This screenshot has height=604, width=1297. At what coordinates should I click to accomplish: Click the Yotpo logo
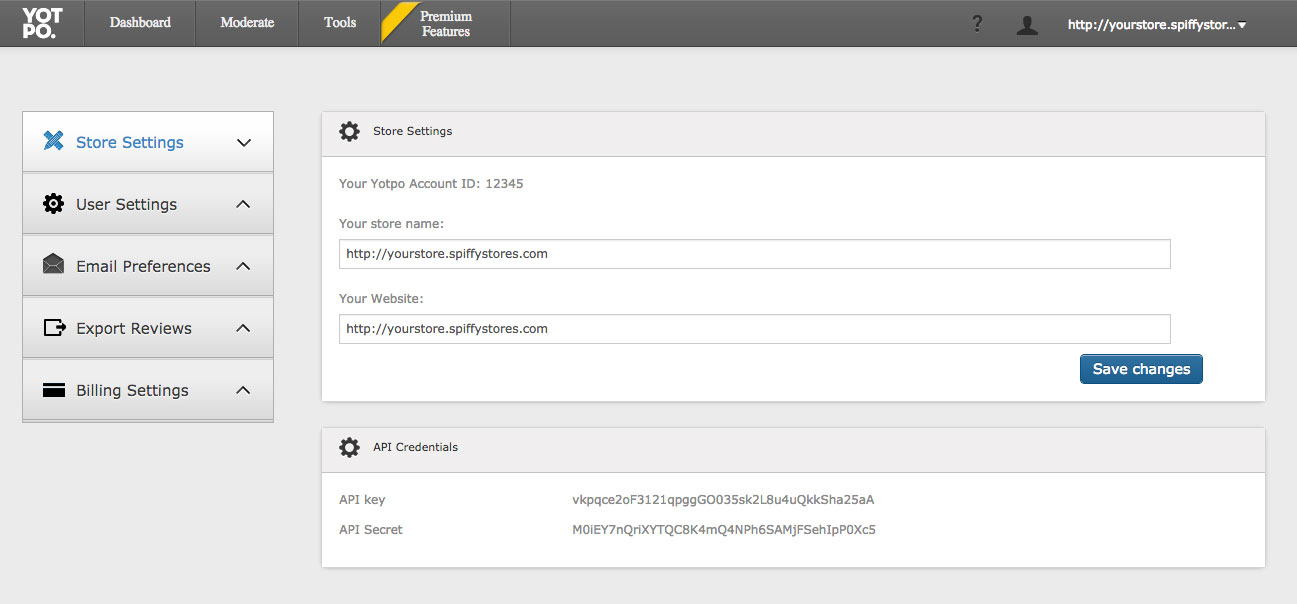pyautogui.click(x=42, y=22)
